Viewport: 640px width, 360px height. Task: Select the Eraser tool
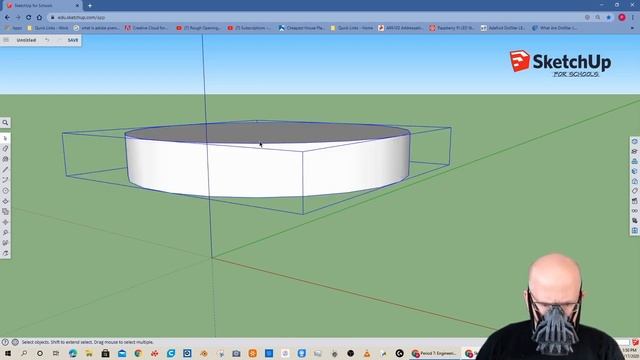[5, 149]
